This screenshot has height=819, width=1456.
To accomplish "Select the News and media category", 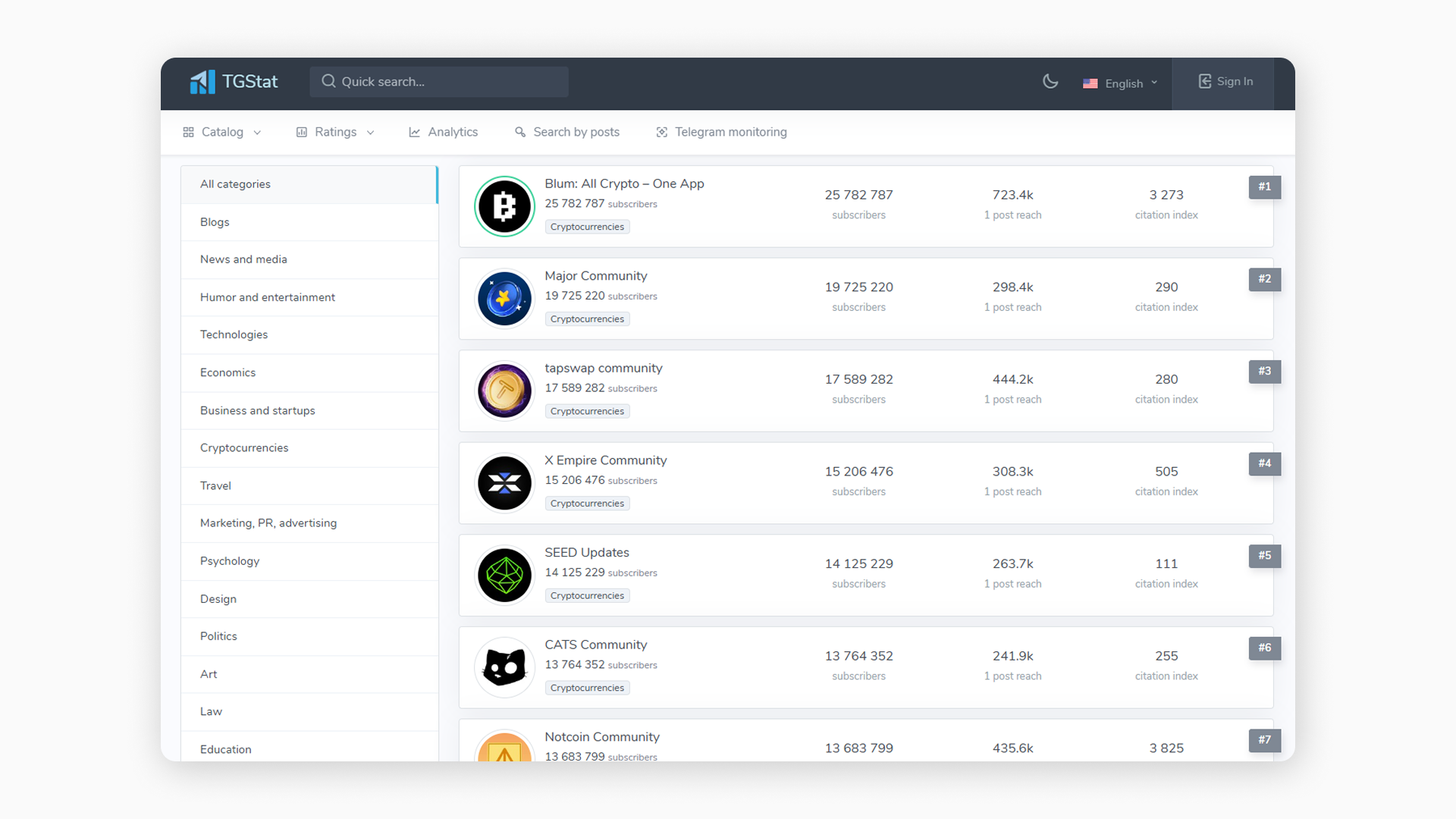I will (x=309, y=259).
